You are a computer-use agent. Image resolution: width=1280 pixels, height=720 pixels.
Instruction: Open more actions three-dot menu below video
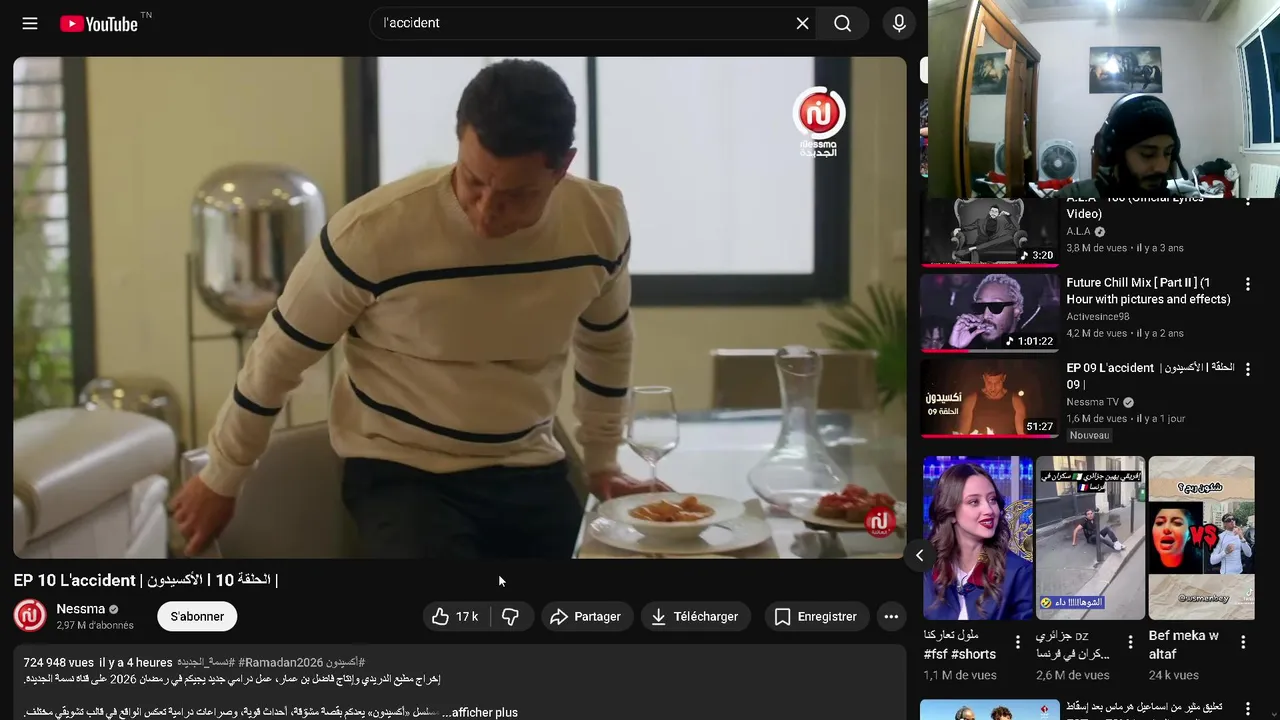click(890, 617)
